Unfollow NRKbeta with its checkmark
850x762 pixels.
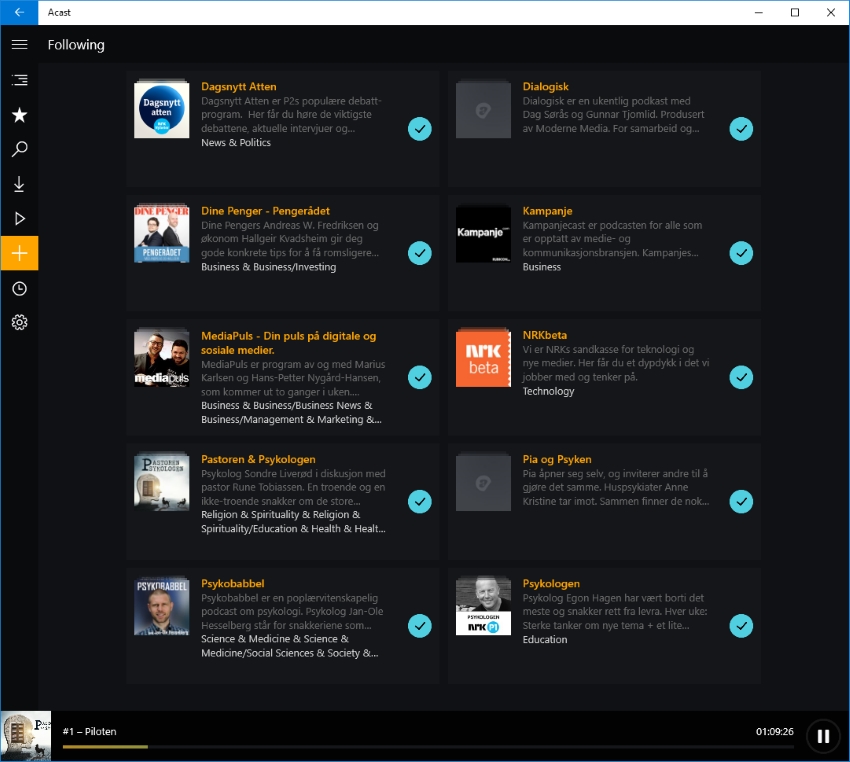741,377
